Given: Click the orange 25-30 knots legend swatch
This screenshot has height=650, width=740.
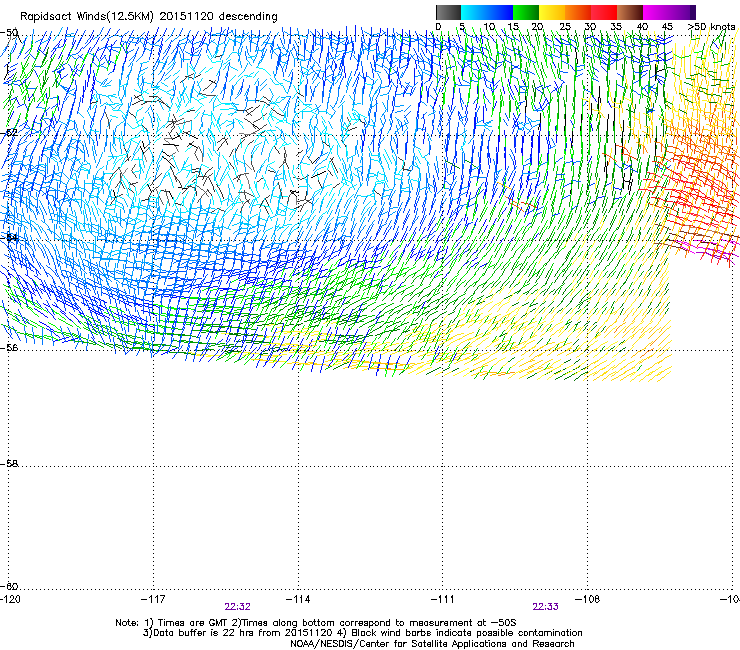Looking at the screenshot, I should tap(578, 12).
